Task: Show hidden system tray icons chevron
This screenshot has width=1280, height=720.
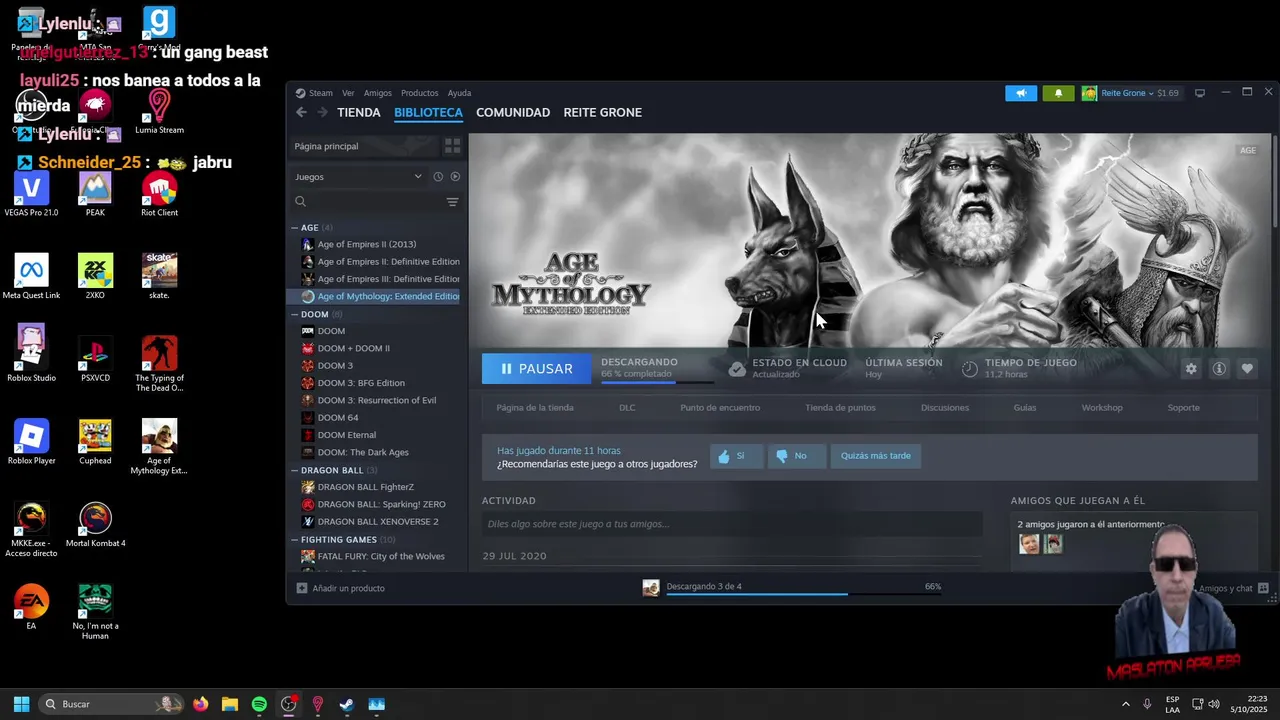Action: point(1125,704)
